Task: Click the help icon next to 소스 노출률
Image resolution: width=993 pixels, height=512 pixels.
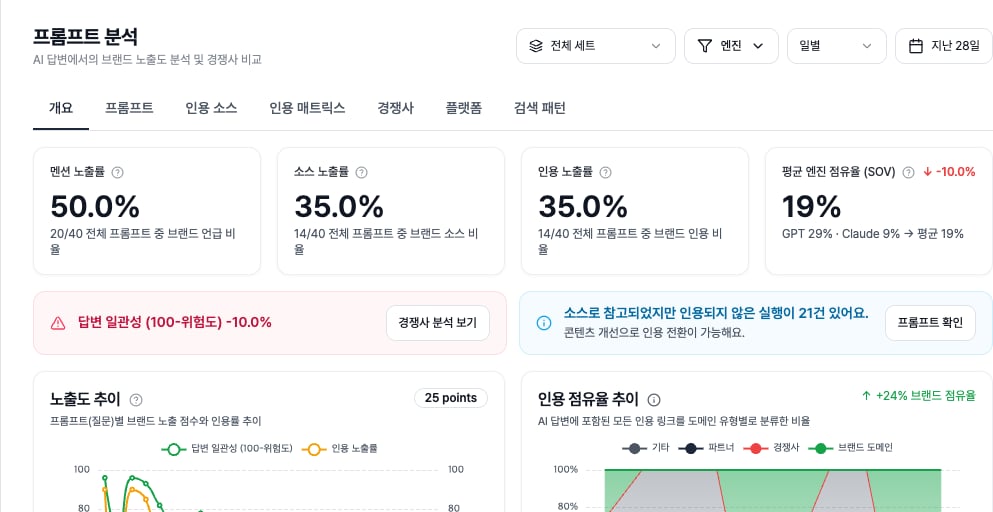Action: [362, 172]
